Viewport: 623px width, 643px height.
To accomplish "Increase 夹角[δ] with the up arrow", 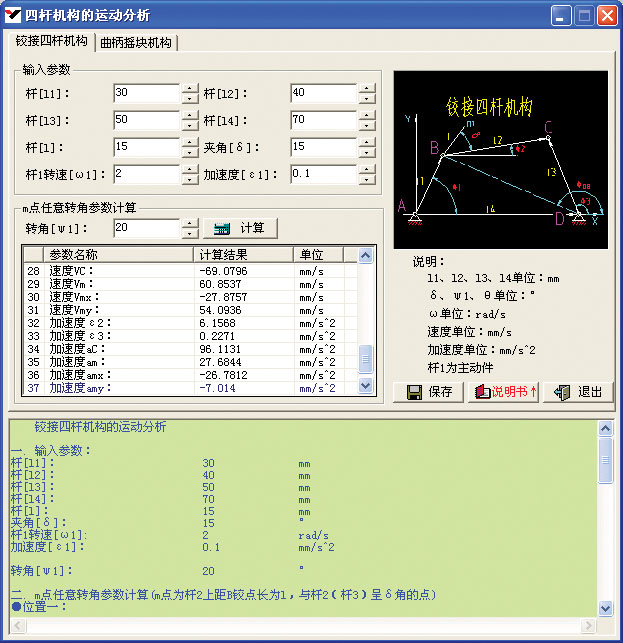I will pyautogui.click(x=367, y=142).
